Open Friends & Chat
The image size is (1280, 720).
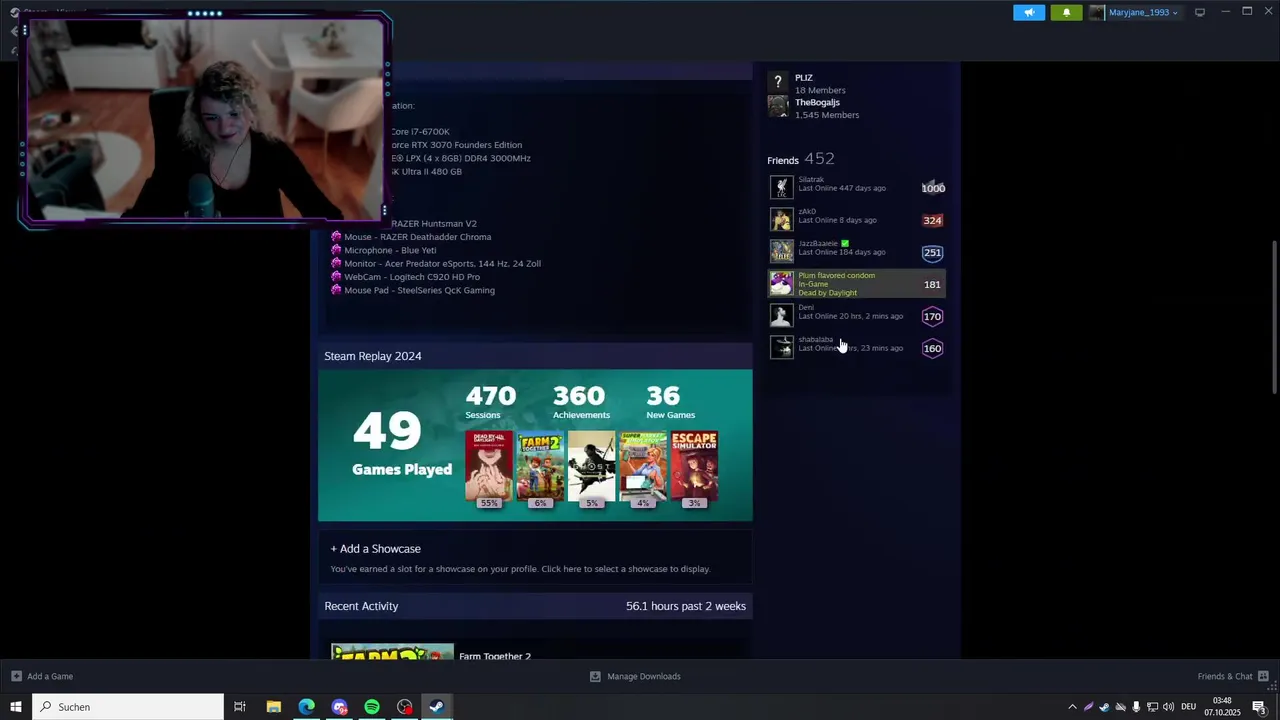(1233, 676)
